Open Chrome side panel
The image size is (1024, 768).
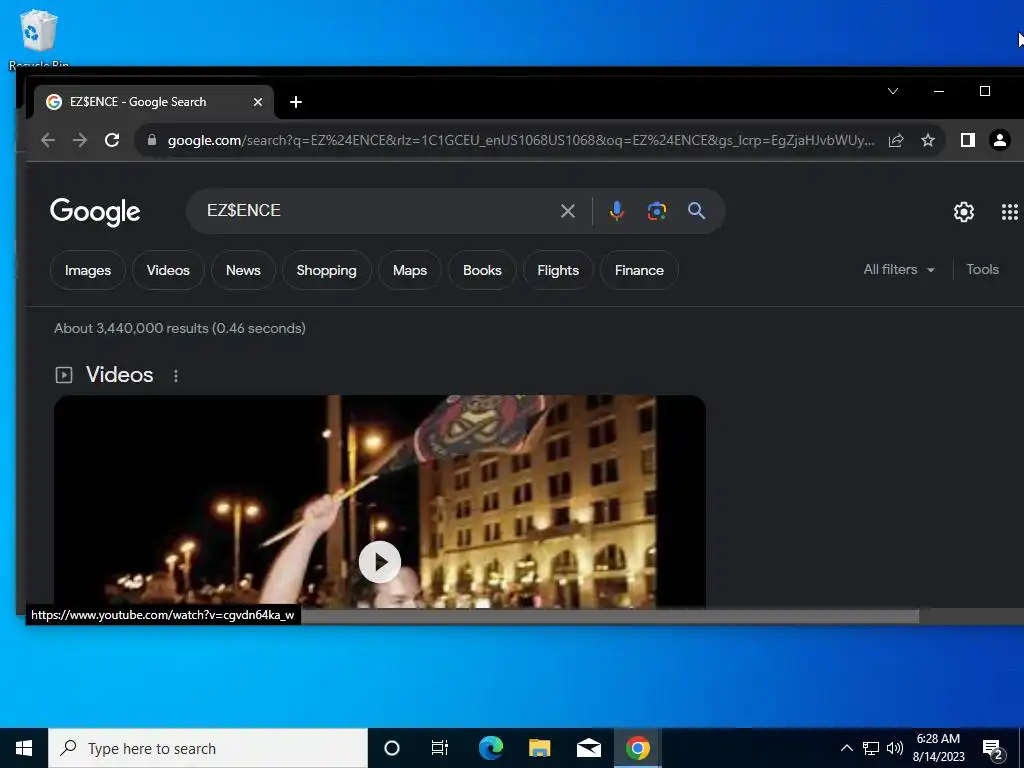(968, 140)
